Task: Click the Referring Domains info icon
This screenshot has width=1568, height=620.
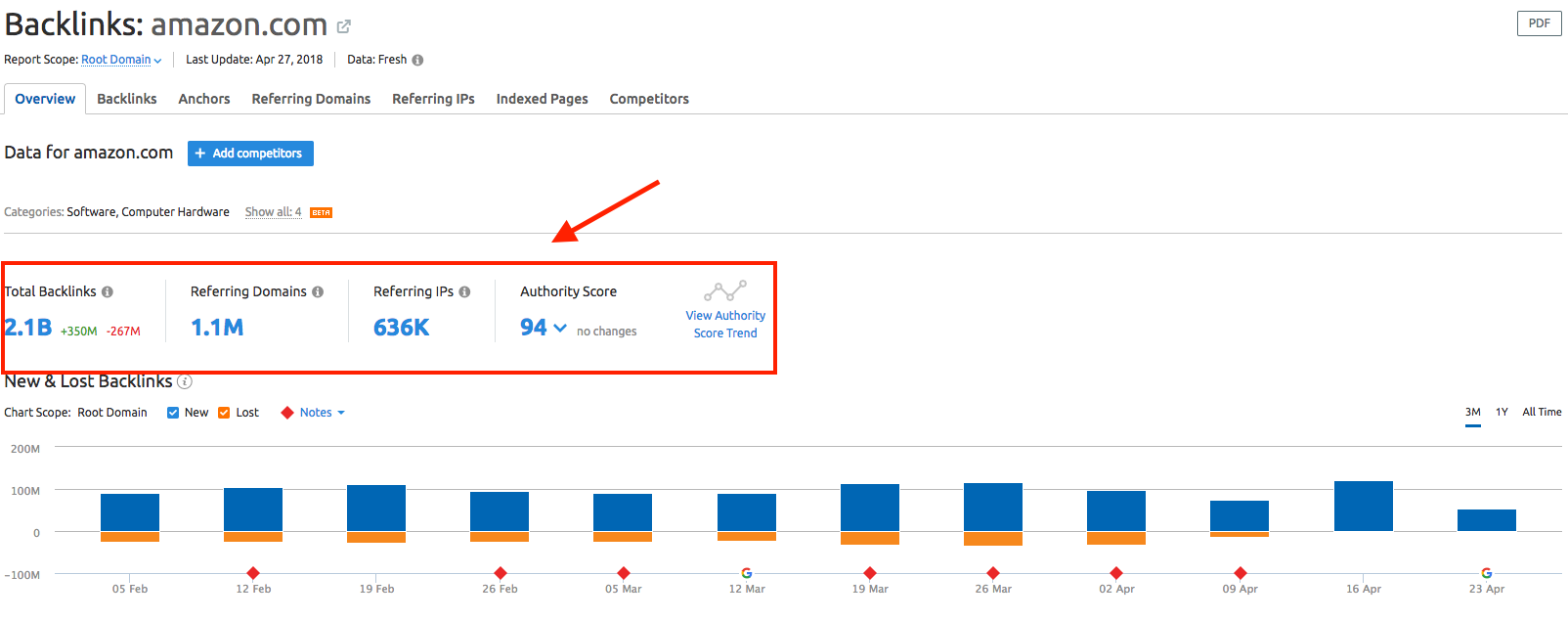Action: click(318, 291)
